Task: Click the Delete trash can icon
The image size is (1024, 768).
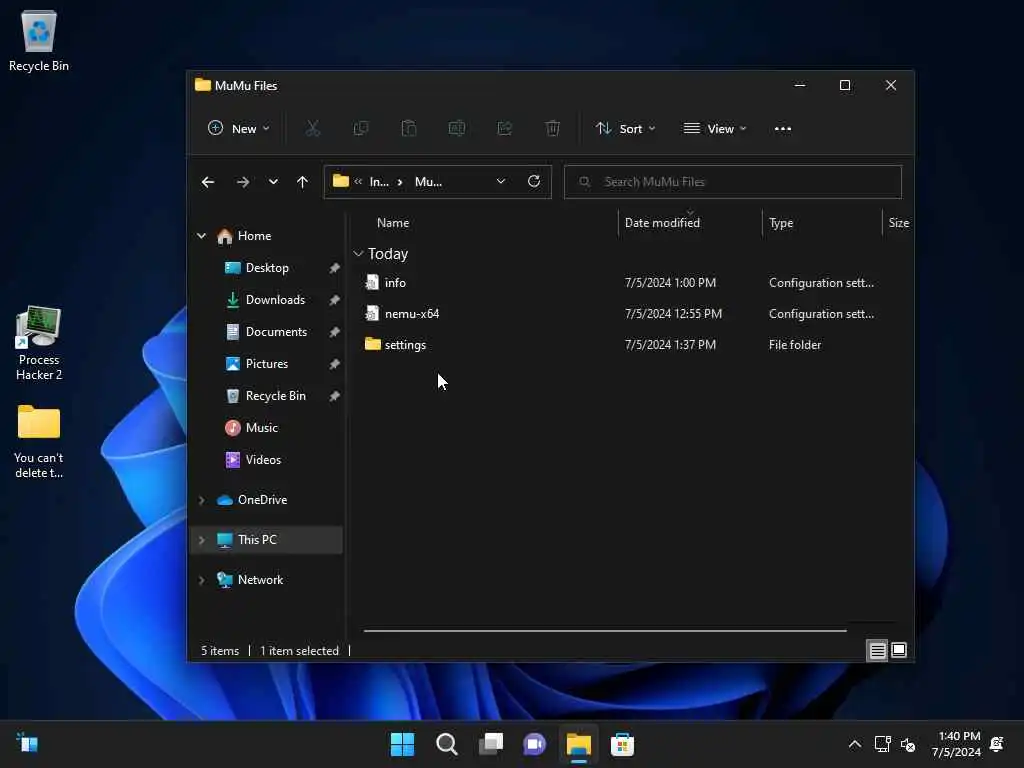Action: [552, 129]
